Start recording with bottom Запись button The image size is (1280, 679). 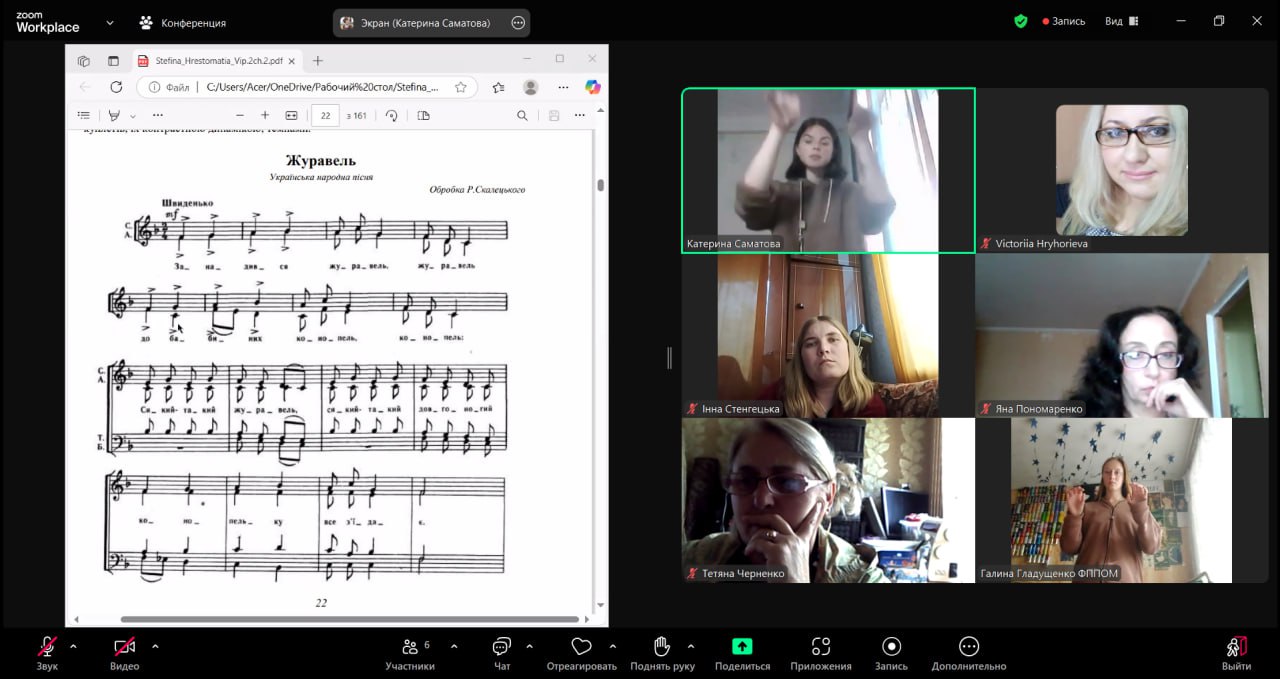pyautogui.click(x=891, y=653)
